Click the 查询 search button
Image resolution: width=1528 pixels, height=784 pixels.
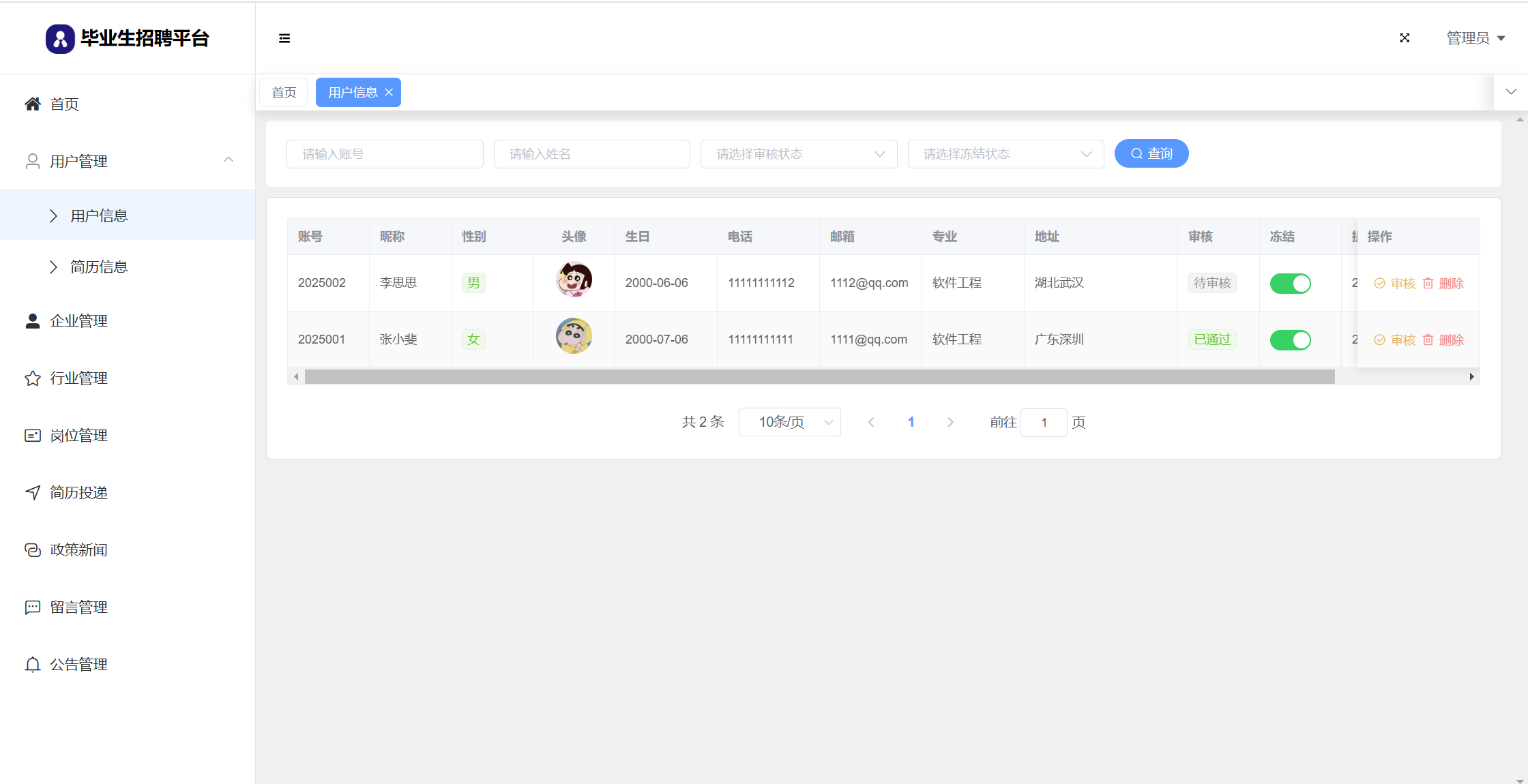pos(1151,153)
